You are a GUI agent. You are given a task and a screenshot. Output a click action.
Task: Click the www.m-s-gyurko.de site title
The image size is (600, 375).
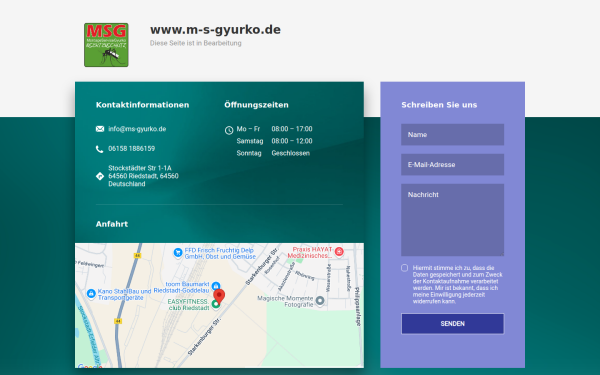click(x=215, y=29)
